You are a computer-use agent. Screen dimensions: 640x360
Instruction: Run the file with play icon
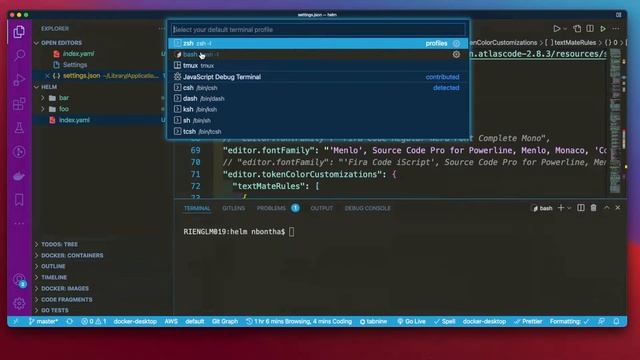(557, 29)
